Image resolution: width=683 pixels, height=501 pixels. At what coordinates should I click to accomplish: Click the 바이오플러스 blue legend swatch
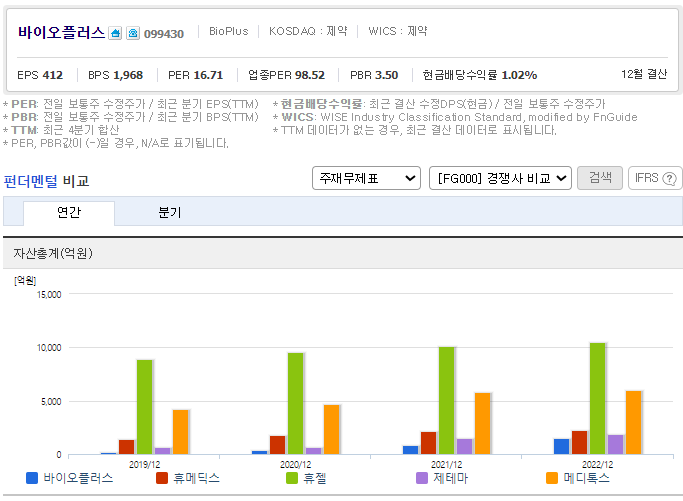[32, 478]
